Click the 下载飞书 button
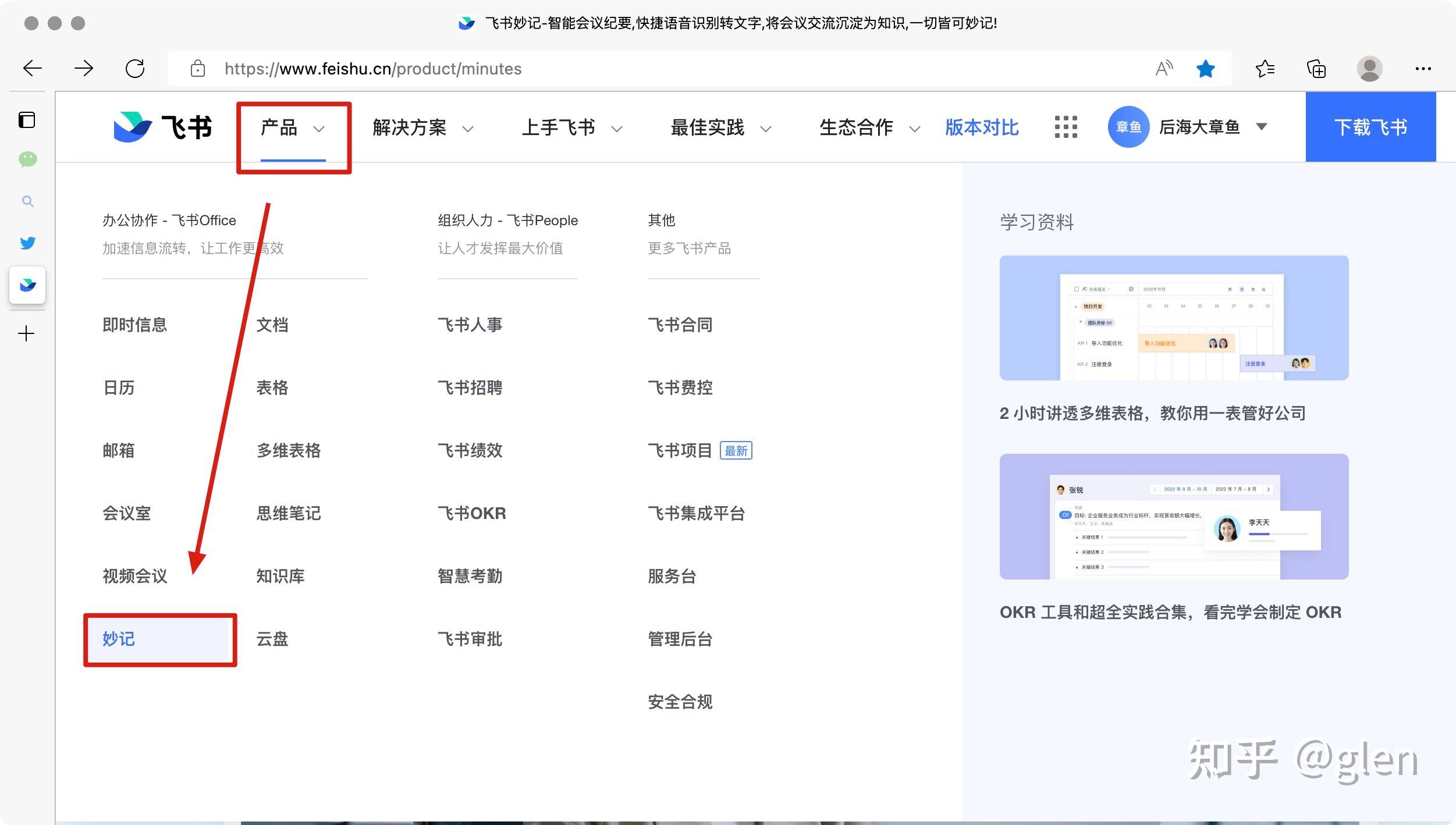This screenshot has width=1456, height=825. (x=1370, y=127)
